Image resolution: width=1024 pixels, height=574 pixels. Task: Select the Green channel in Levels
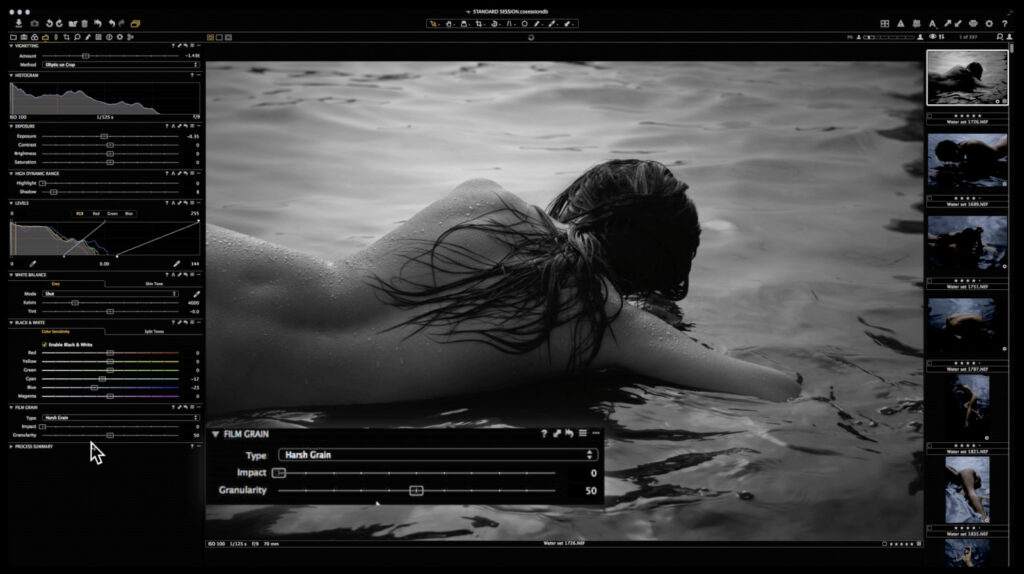pos(112,214)
